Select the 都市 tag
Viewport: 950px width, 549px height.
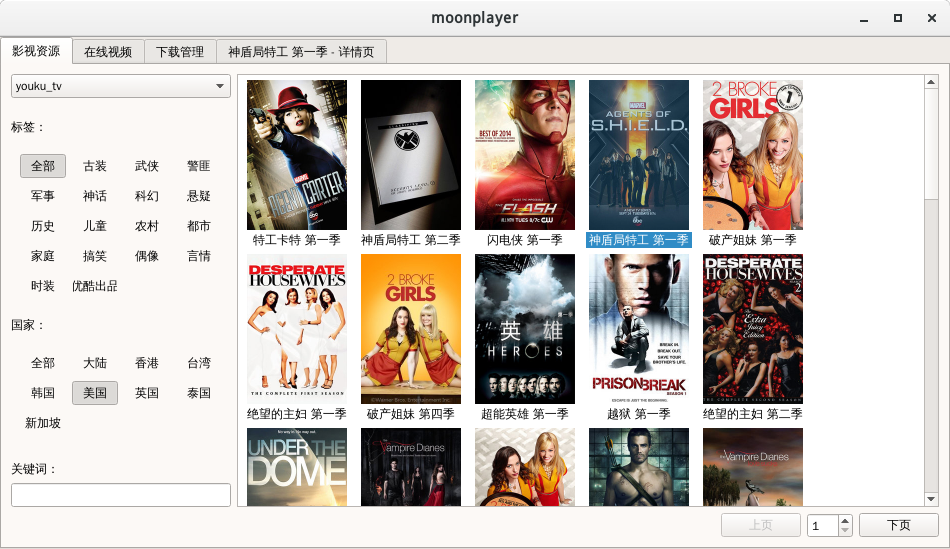click(x=199, y=226)
